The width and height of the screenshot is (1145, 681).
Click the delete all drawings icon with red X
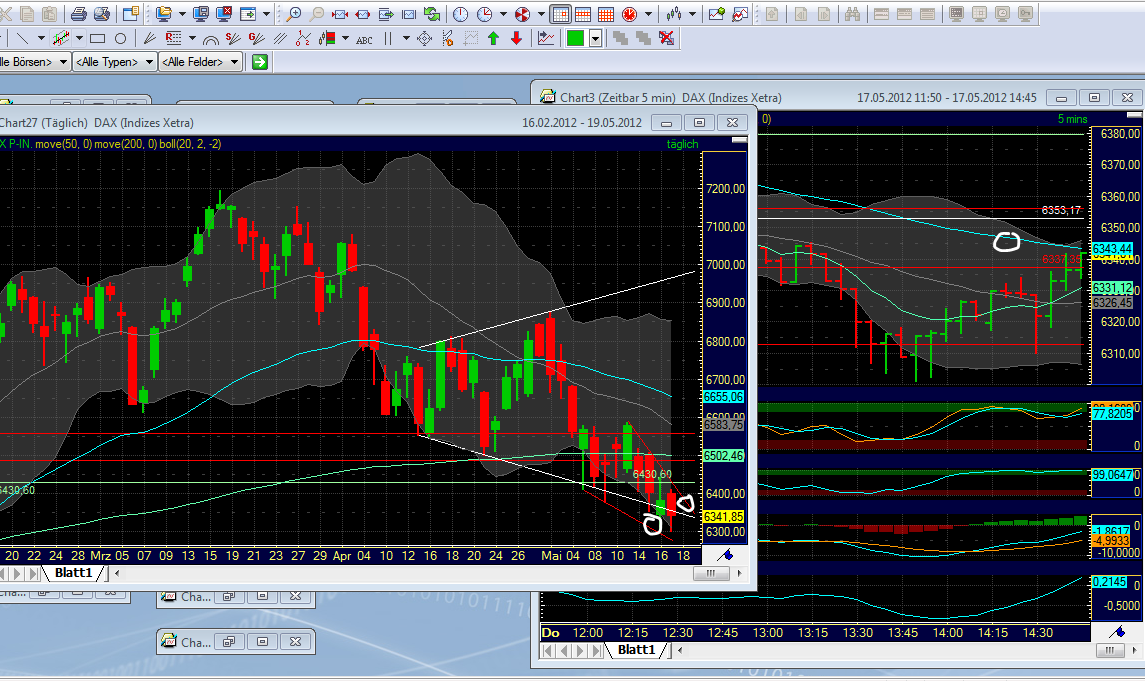(x=666, y=38)
